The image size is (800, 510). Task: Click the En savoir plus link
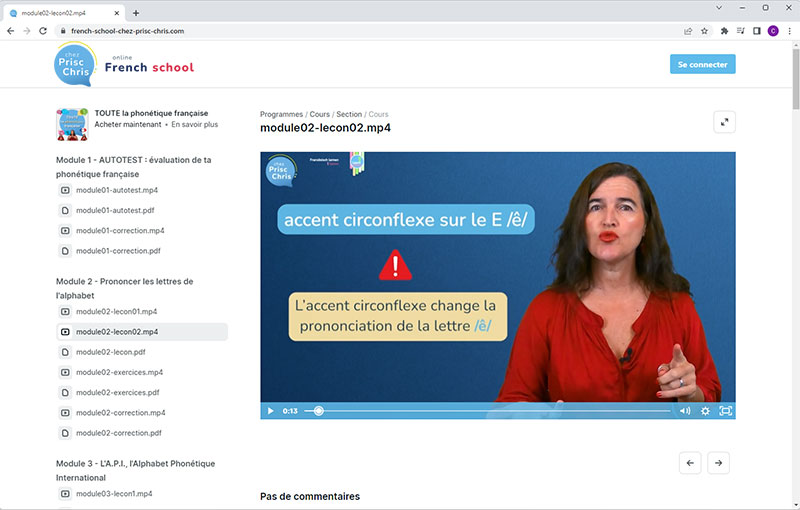(194, 125)
